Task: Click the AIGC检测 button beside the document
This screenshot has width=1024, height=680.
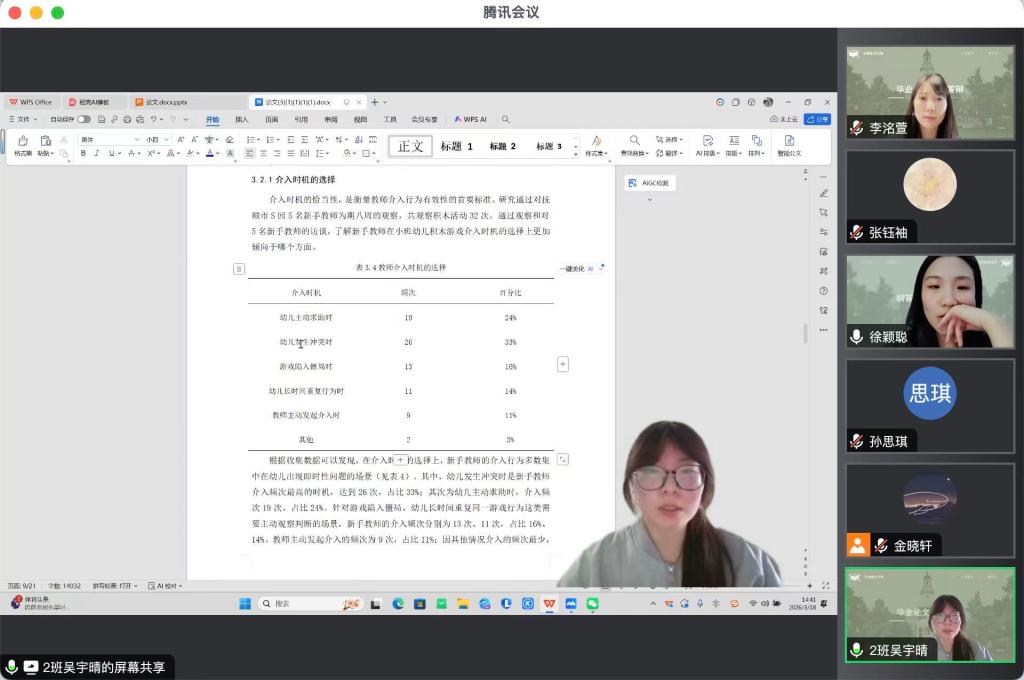Action: [651, 183]
